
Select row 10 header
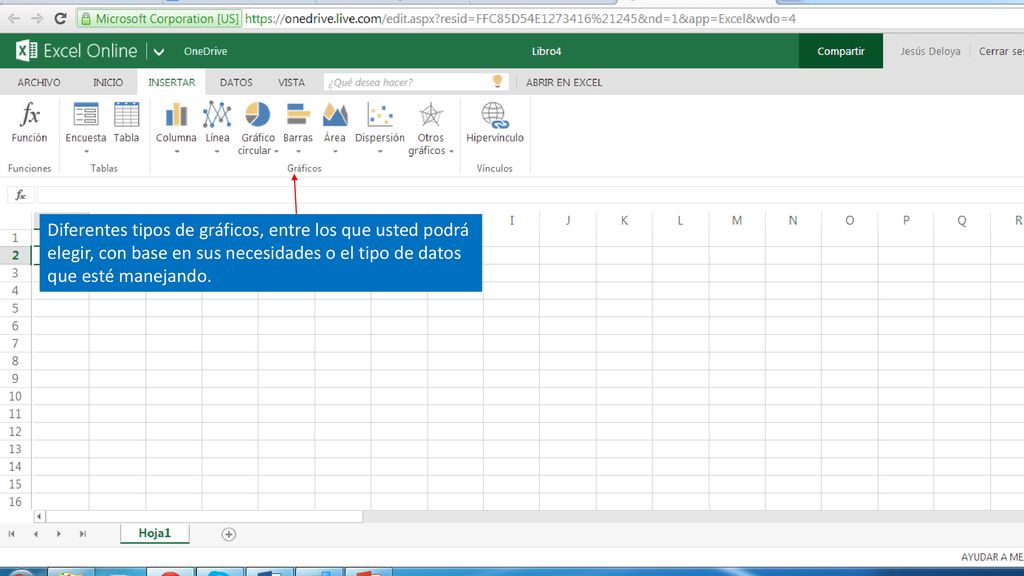click(16, 396)
